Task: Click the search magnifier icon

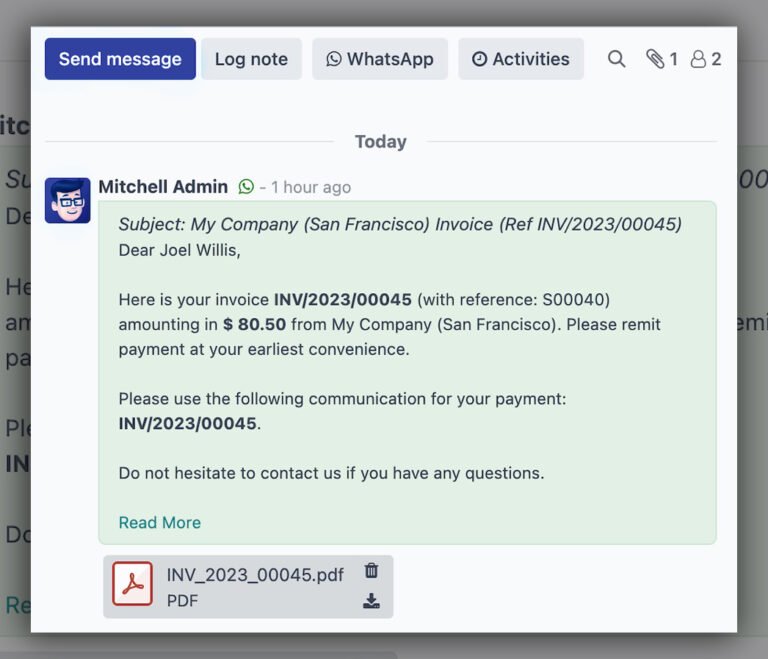Action: coord(617,59)
